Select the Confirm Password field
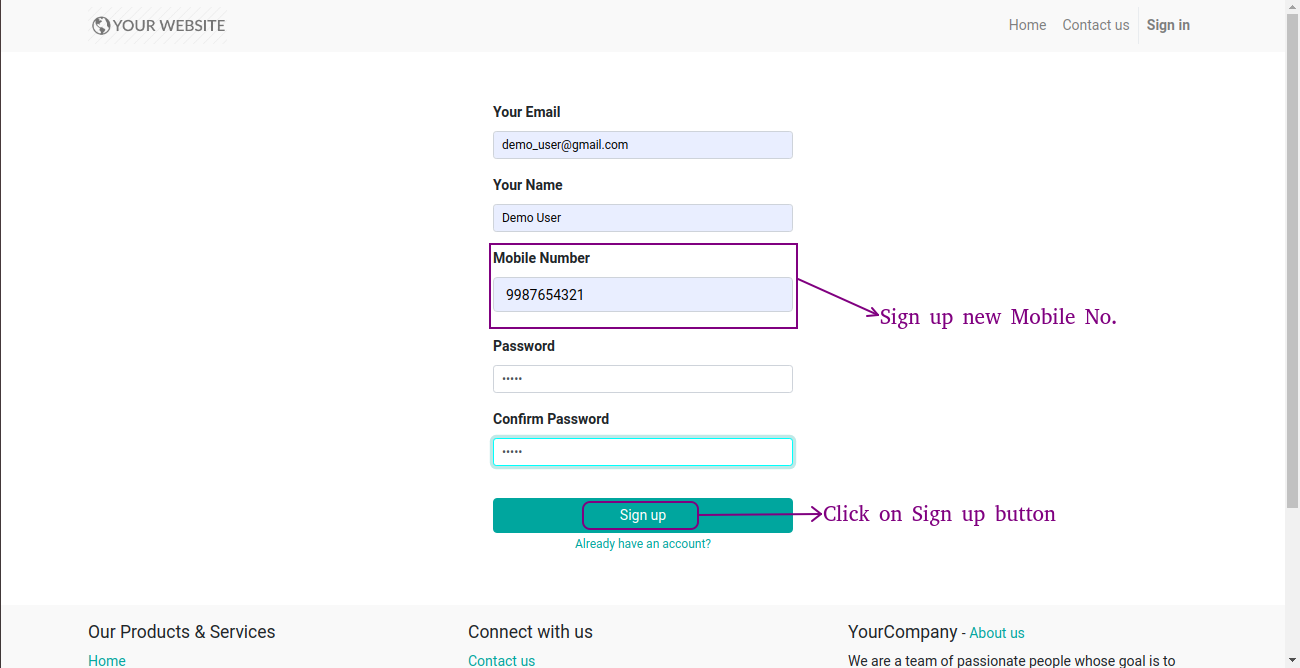Screen dimensions: 1300x668 [x=643, y=452]
